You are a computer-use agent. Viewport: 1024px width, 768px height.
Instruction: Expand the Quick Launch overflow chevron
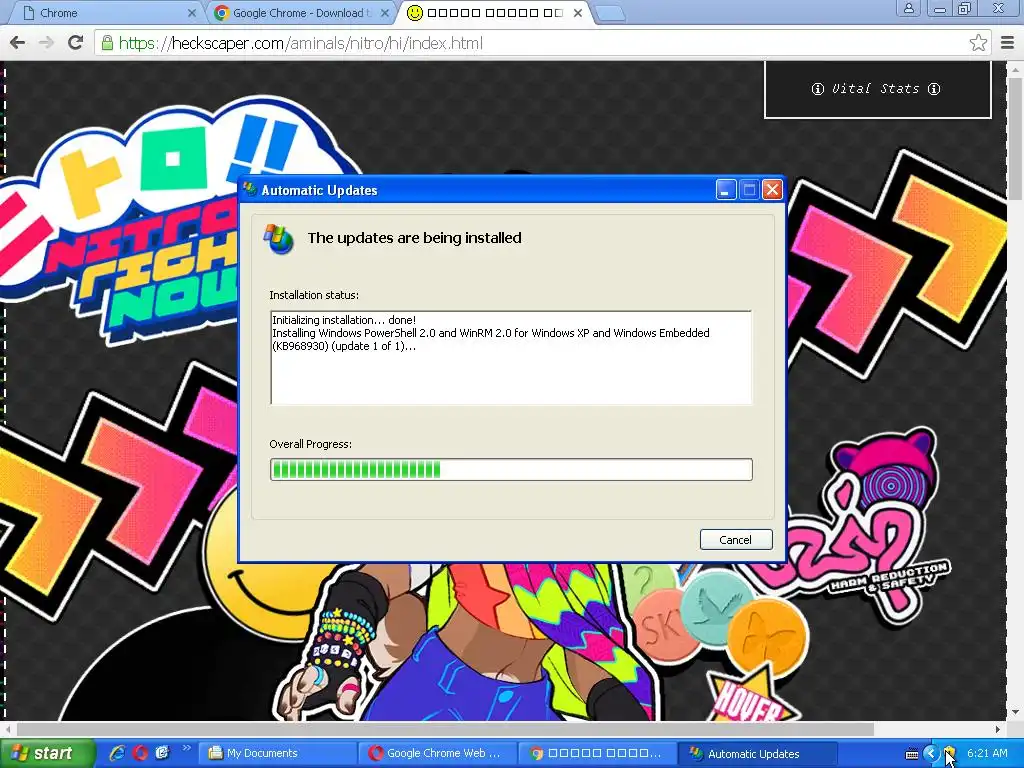point(186,748)
